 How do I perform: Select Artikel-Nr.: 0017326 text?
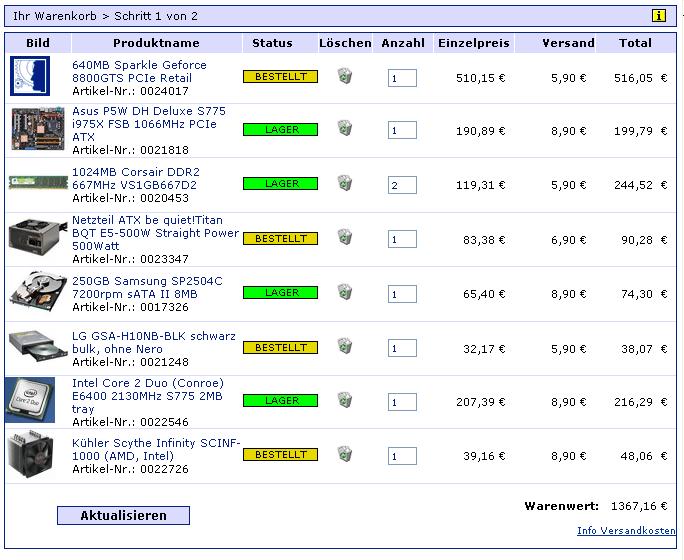pos(130,307)
